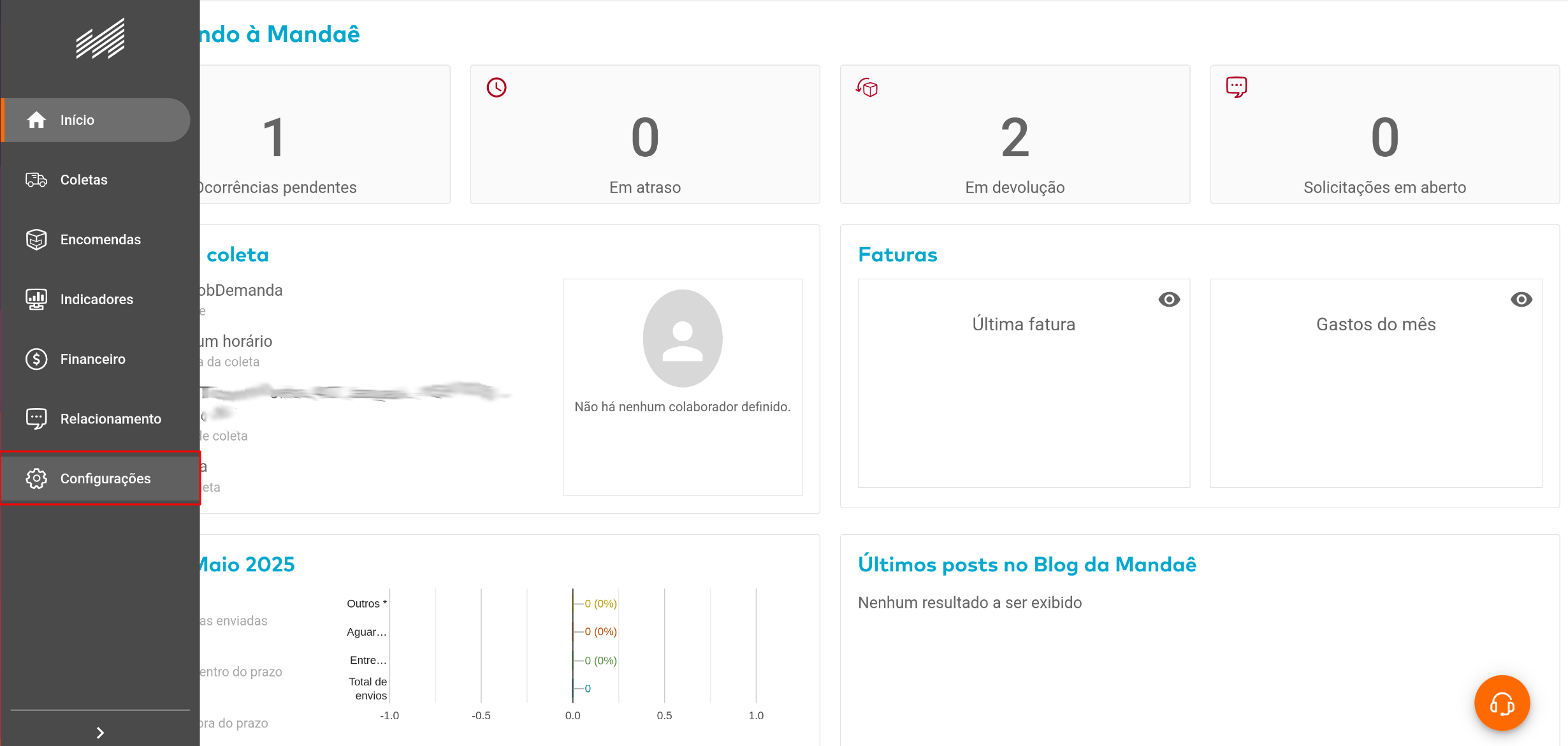Open Configurações using the gear icon
Viewport: 1568px width, 746px height.
click(36, 478)
